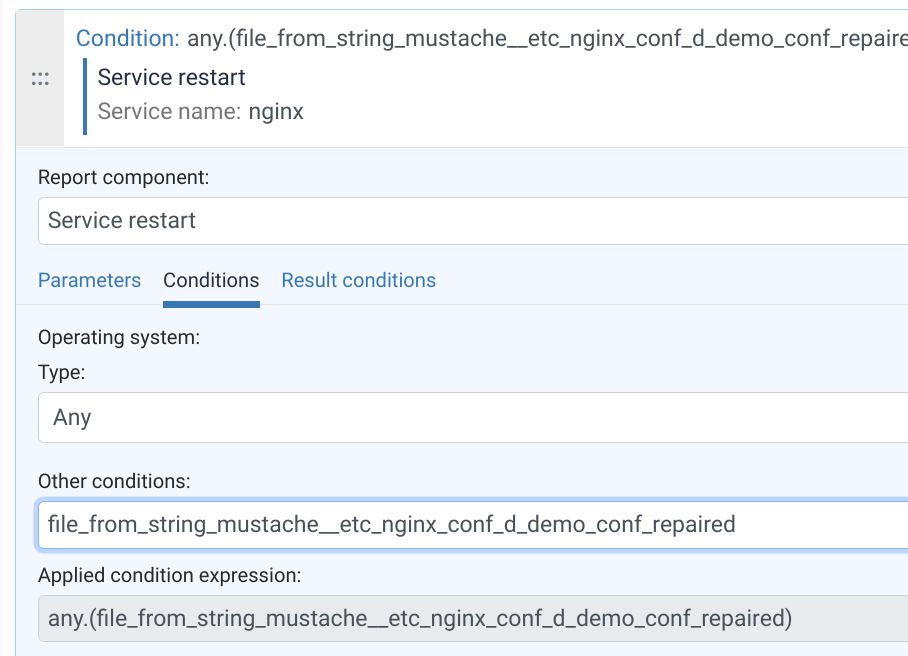The width and height of the screenshot is (908, 656).
Task: Select the file_from_string_mustache condition text
Action: pos(388,524)
